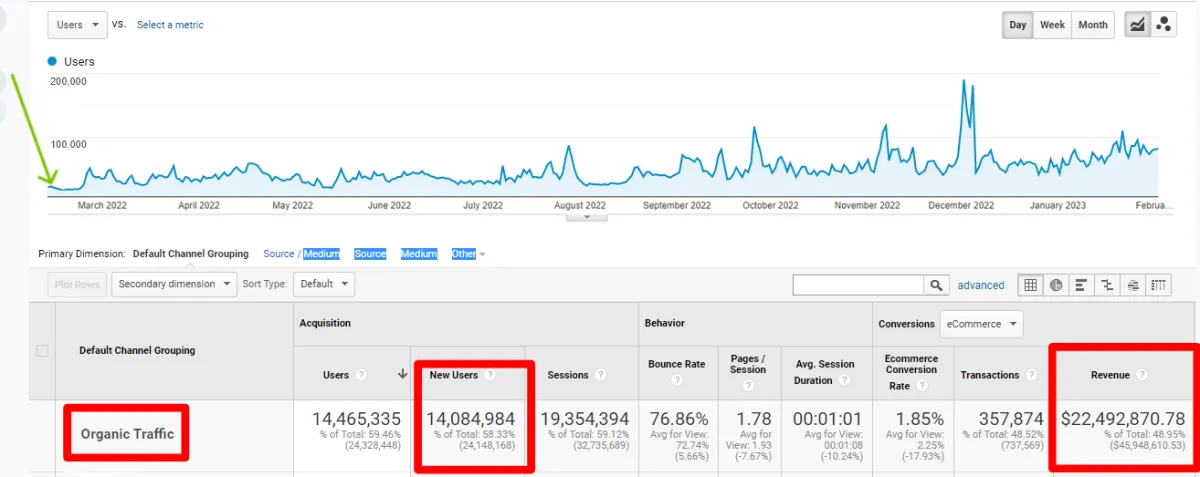
Task: Select the comparison view icon
Action: (x=1107, y=285)
